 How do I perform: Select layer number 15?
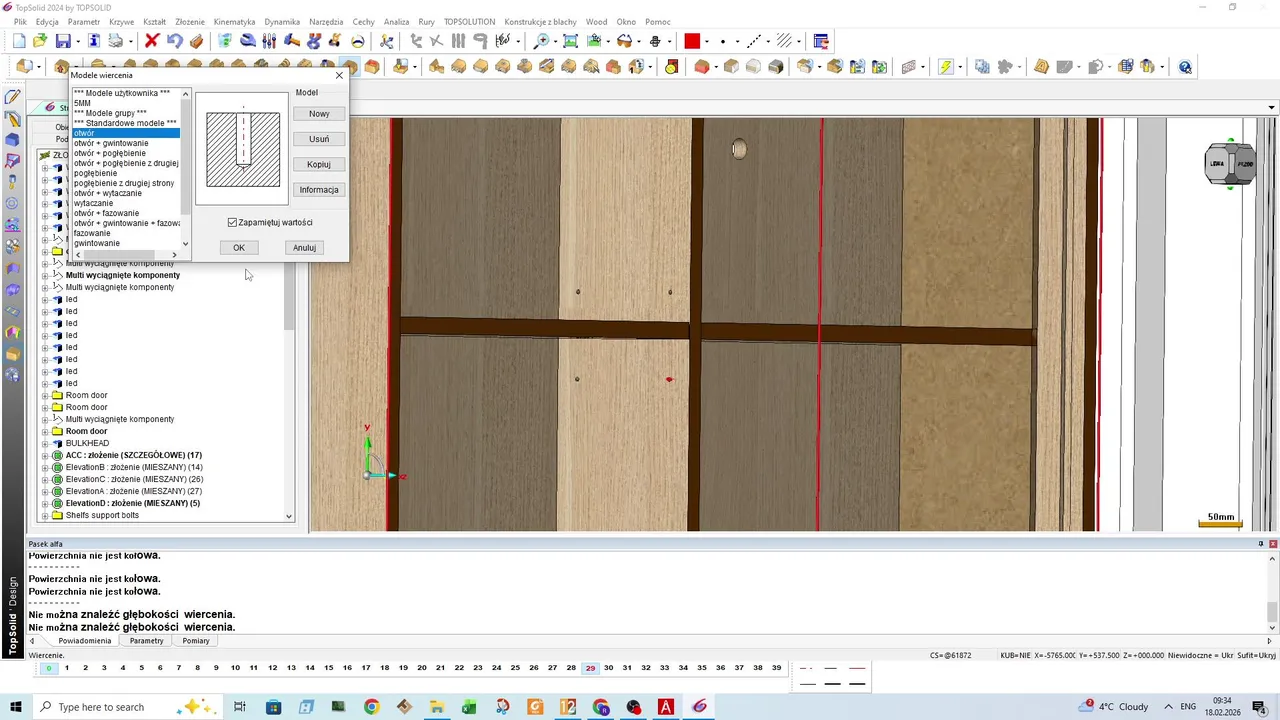[x=328, y=668]
